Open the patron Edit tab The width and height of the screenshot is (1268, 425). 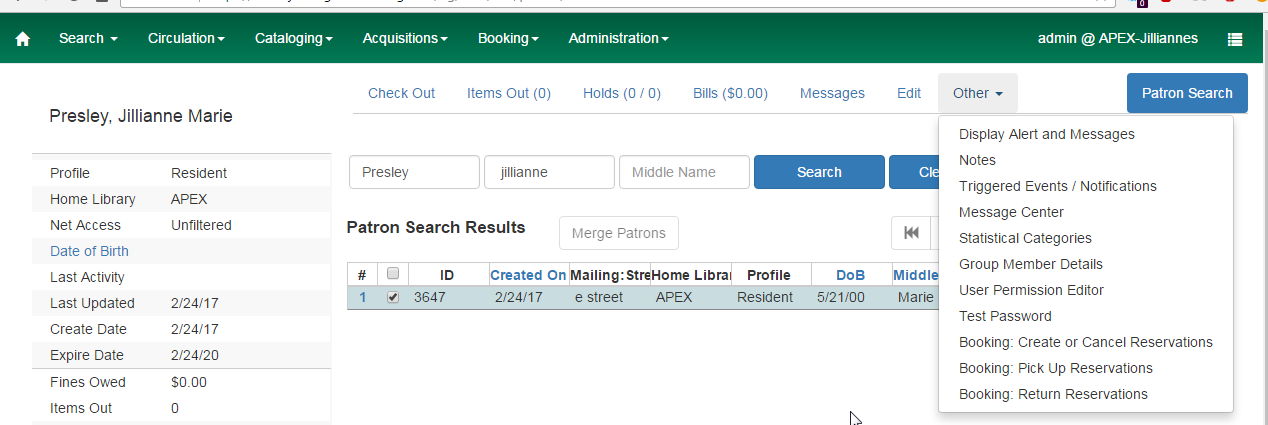click(x=909, y=93)
